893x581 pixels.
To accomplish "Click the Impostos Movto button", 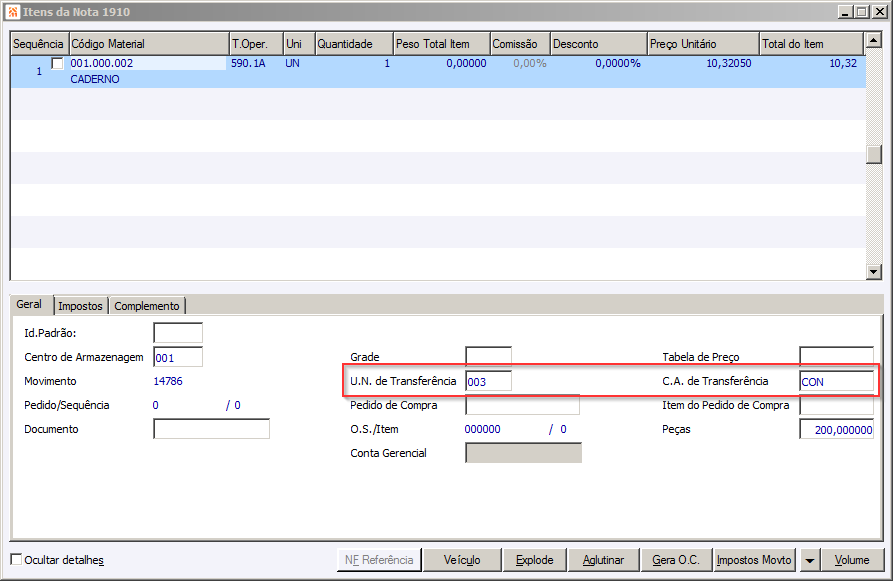I will (x=754, y=560).
